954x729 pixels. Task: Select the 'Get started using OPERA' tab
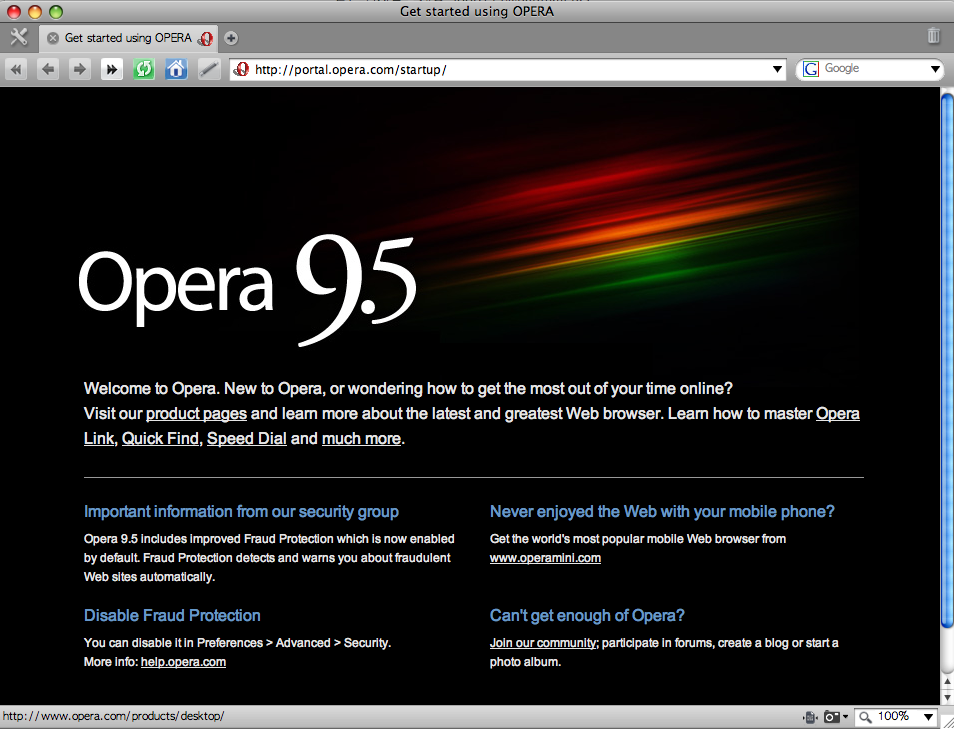coord(130,38)
